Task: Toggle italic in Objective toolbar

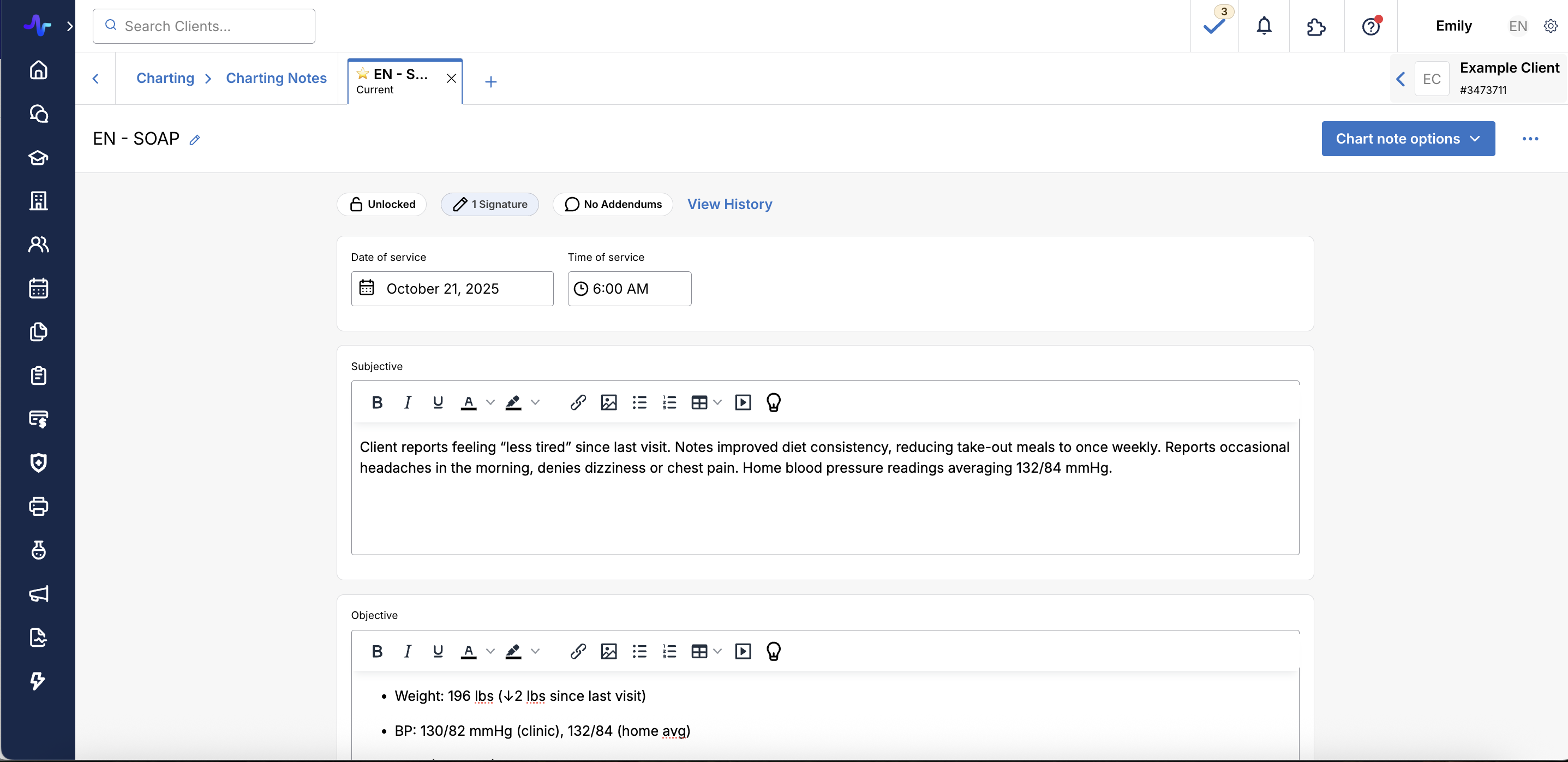Action: coord(407,651)
